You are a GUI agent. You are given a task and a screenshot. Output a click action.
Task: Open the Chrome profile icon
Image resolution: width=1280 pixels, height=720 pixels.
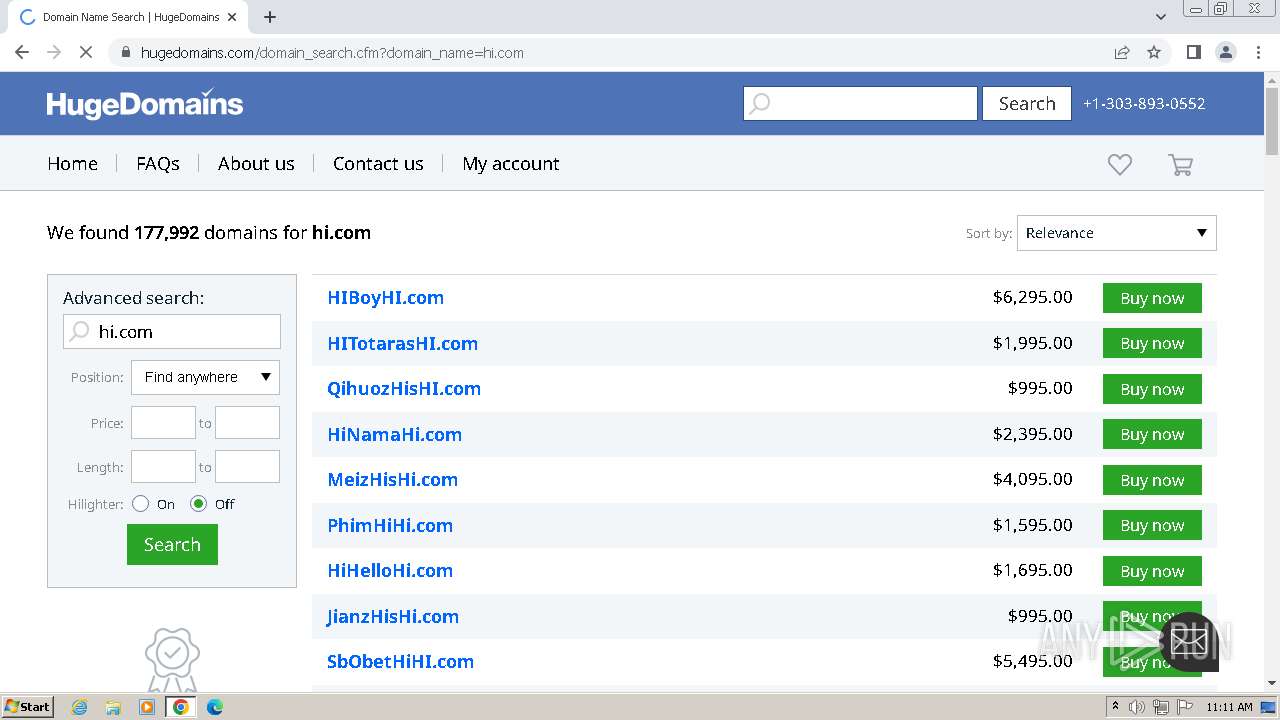tap(1225, 52)
